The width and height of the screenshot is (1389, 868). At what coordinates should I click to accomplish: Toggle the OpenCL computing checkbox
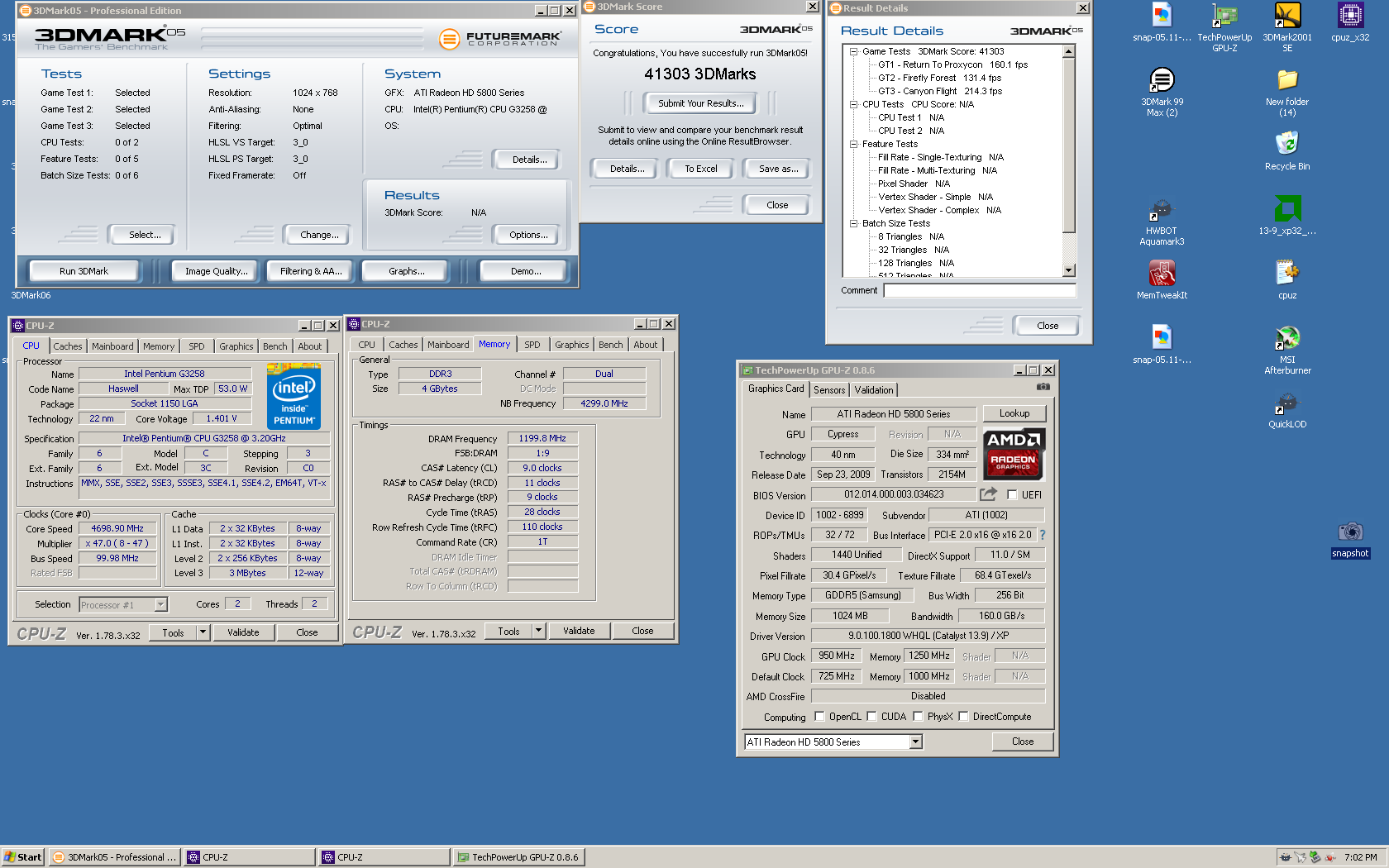coord(819,717)
